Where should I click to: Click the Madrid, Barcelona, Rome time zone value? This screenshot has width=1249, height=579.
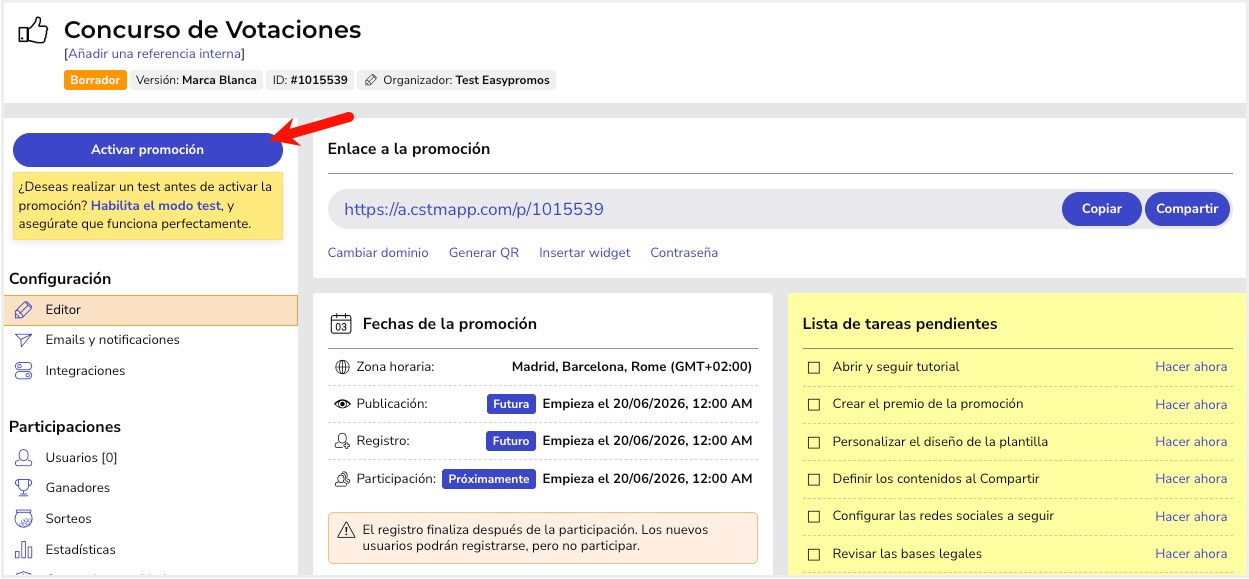pyautogui.click(x=632, y=367)
